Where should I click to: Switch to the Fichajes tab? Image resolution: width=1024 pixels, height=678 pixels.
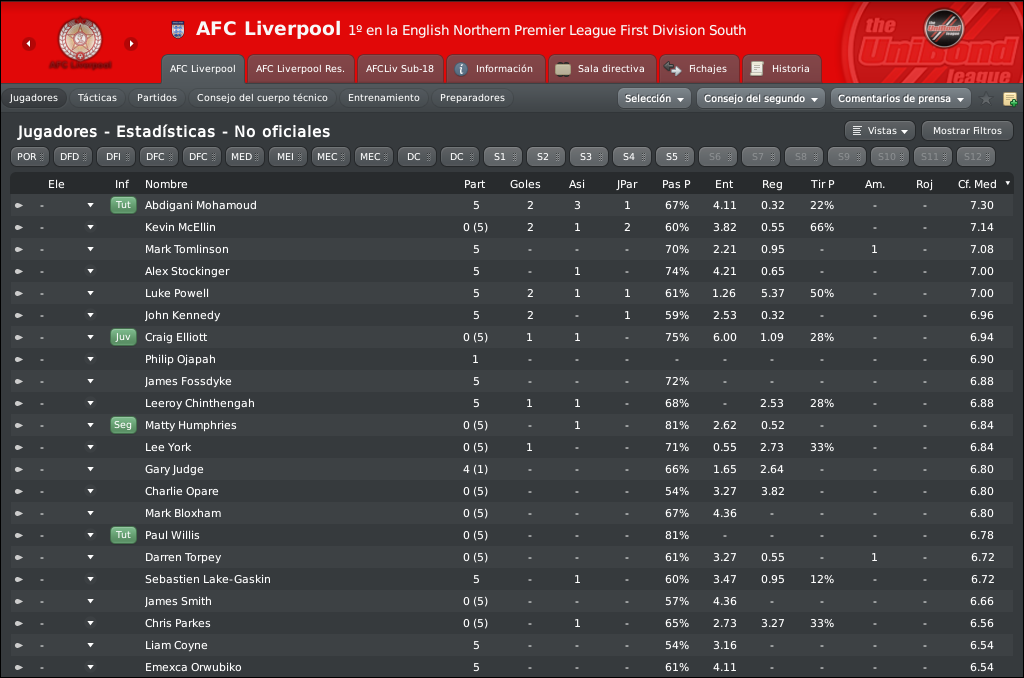(x=698, y=69)
